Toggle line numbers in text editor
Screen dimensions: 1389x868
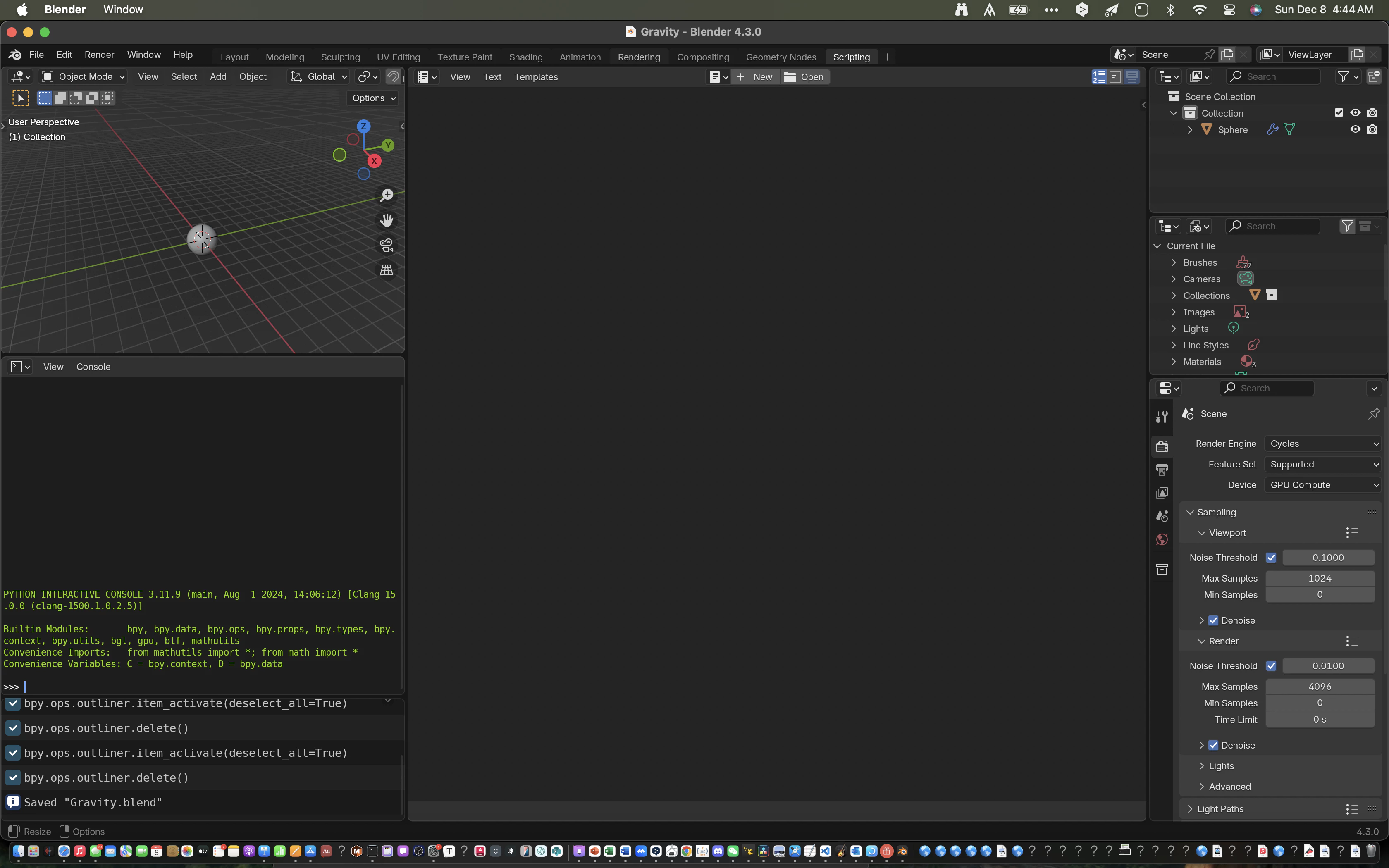tap(1098, 77)
